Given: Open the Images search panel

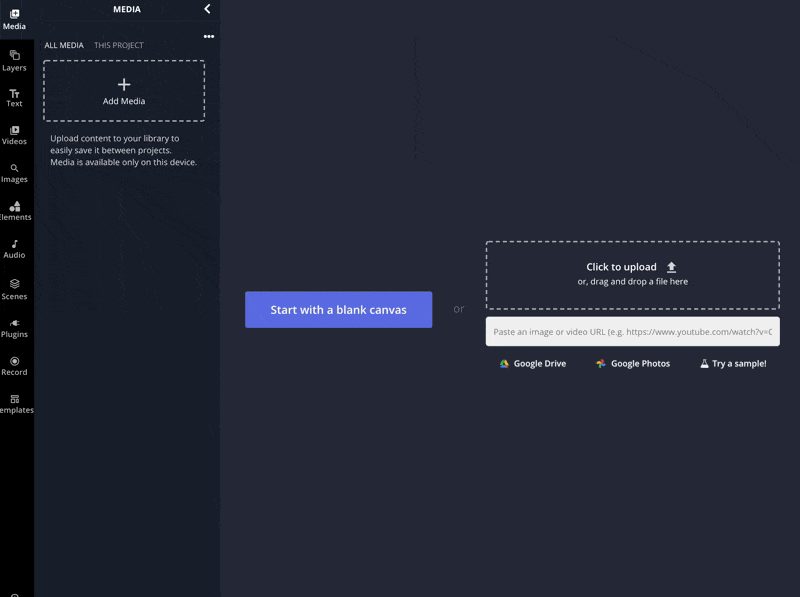Looking at the screenshot, I should click(14, 173).
